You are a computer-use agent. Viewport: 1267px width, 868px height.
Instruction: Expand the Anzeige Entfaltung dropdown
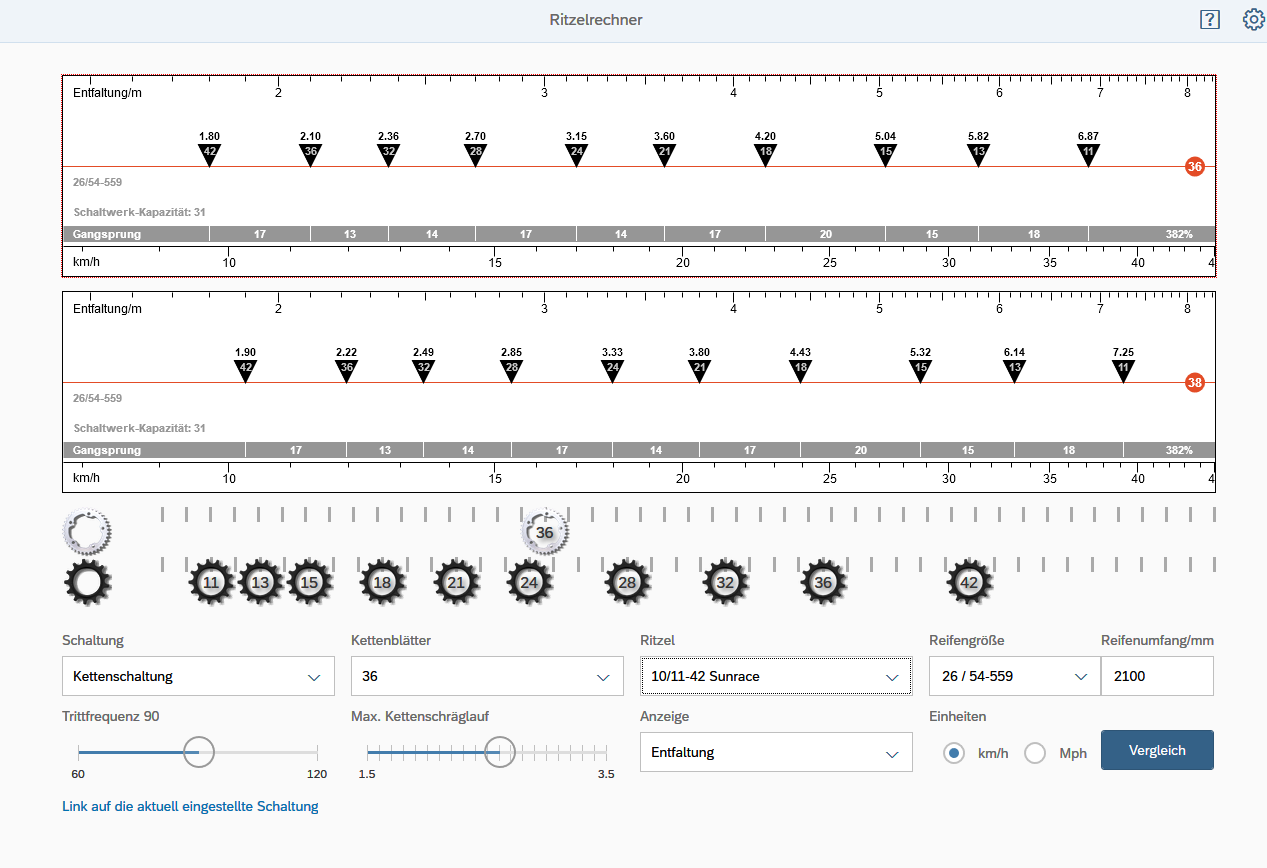click(x=776, y=752)
